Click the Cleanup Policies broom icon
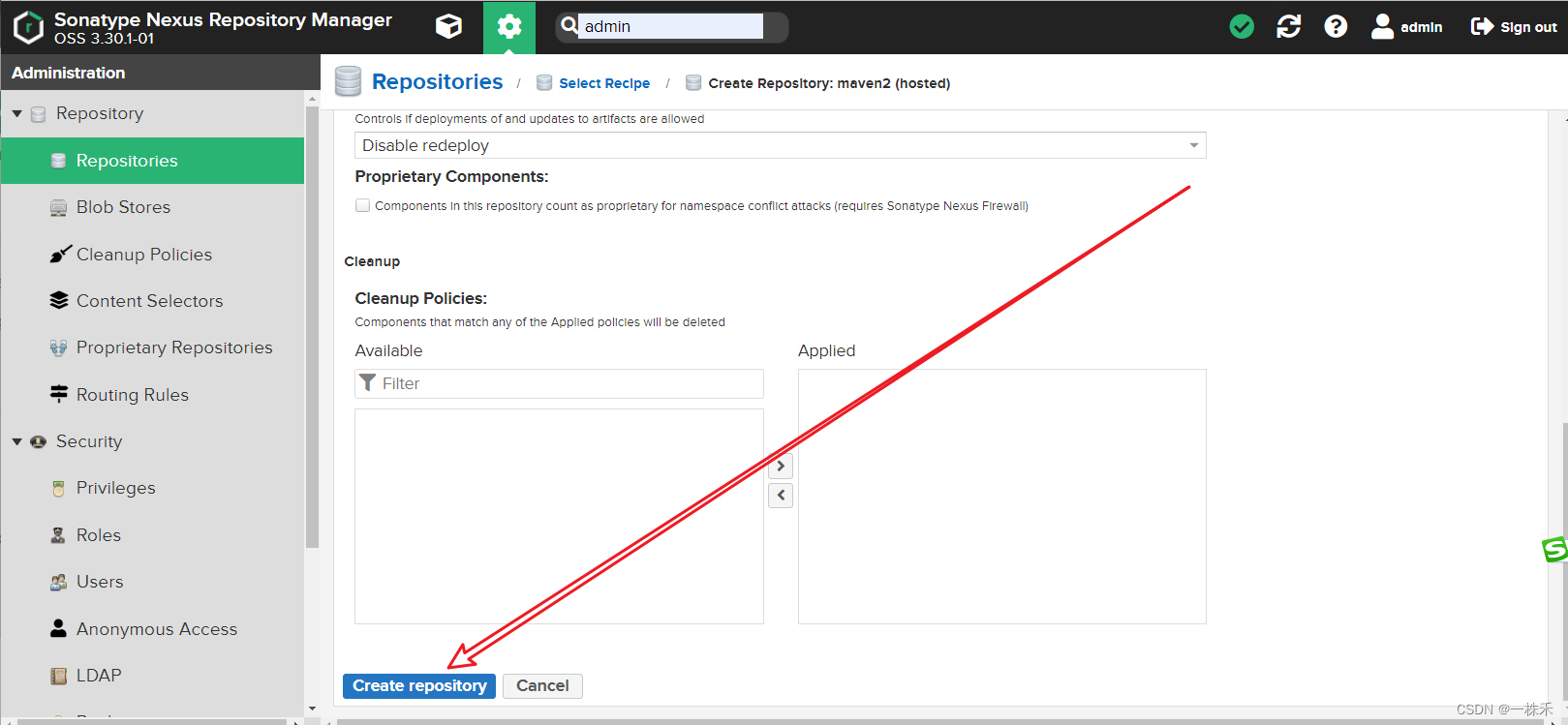Screen dimensions: 1568x725 [x=60, y=255]
